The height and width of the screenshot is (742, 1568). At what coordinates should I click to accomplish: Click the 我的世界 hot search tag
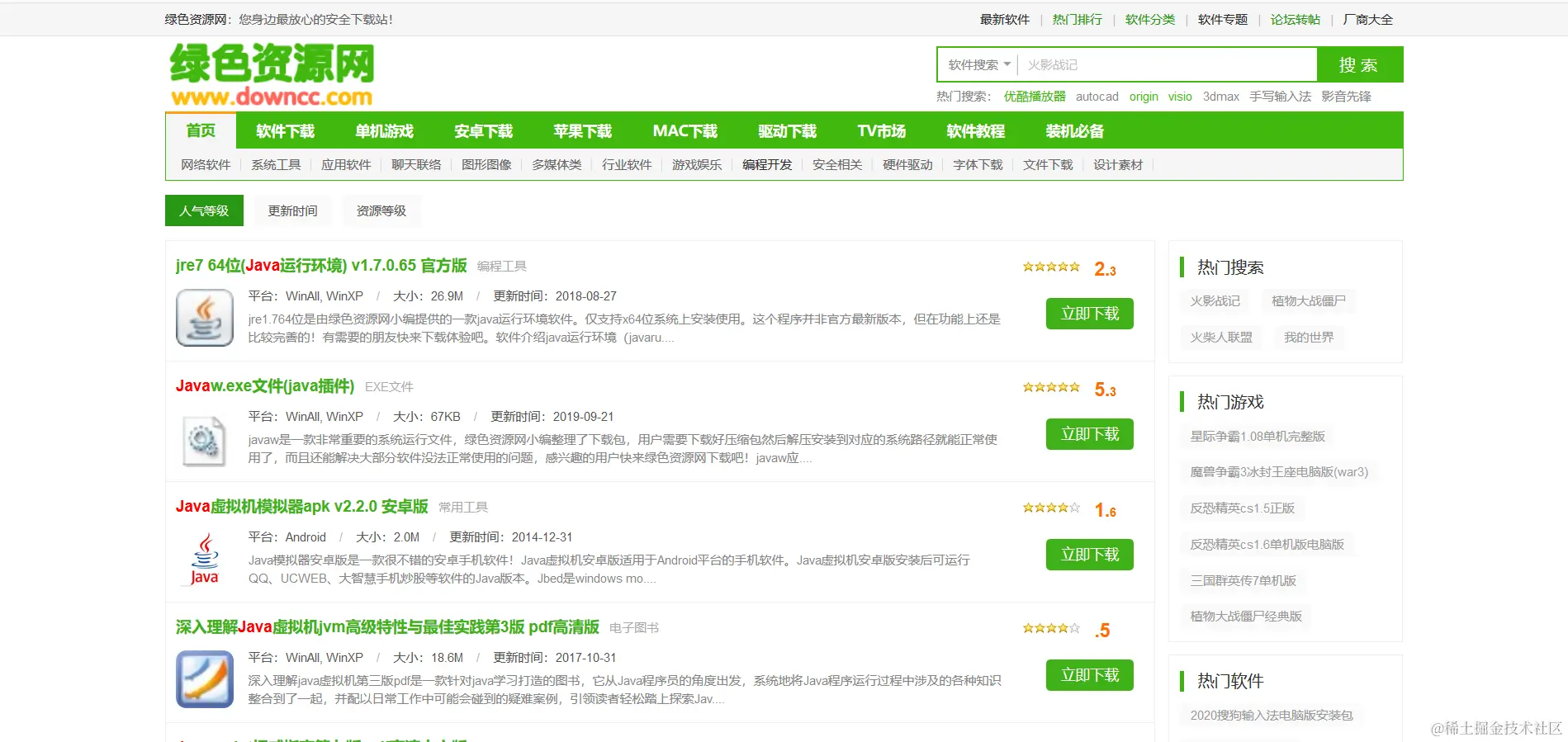[x=1309, y=337]
